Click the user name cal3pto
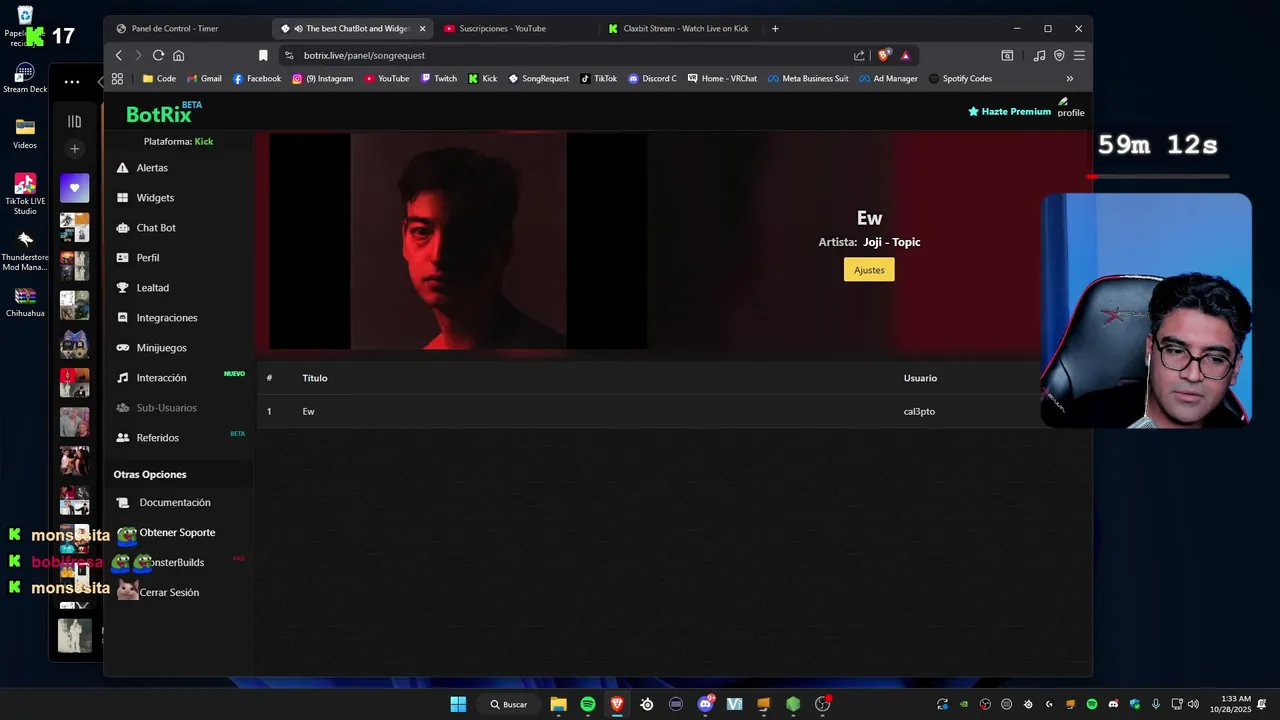This screenshot has width=1280, height=720. coord(919,411)
